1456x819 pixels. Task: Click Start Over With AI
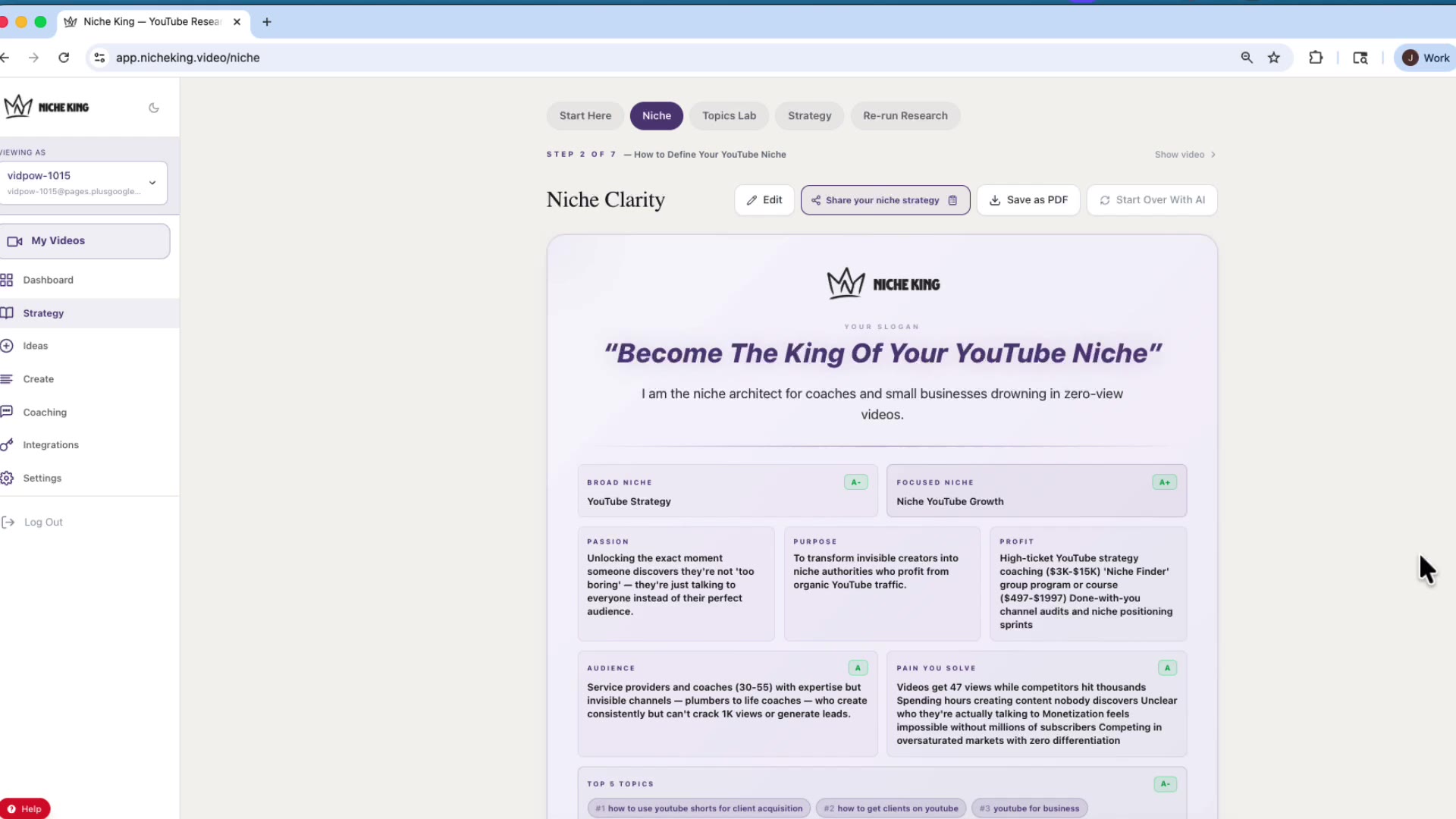click(x=1152, y=200)
